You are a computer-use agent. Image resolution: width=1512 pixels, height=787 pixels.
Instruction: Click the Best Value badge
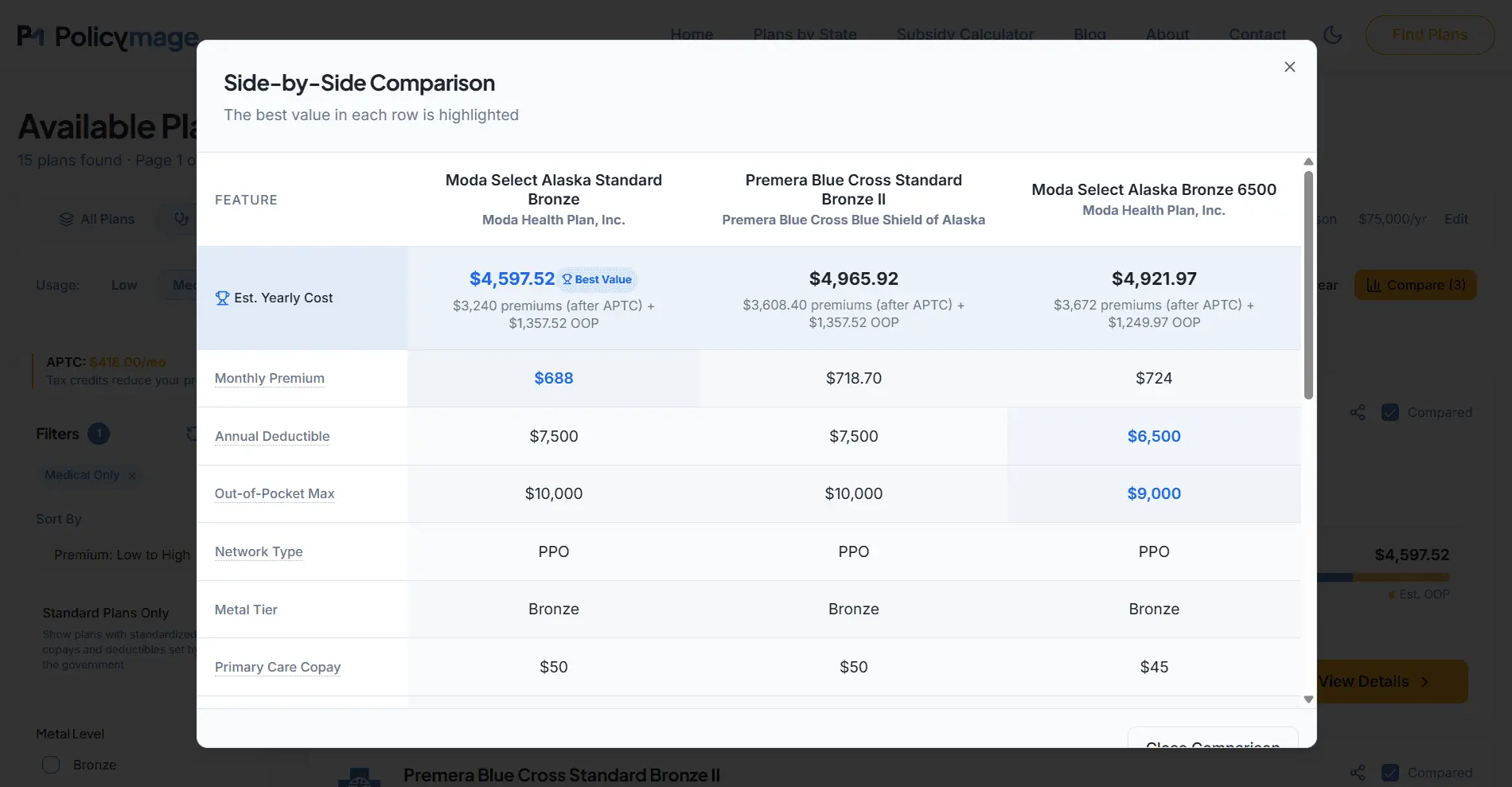click(597, 279)
